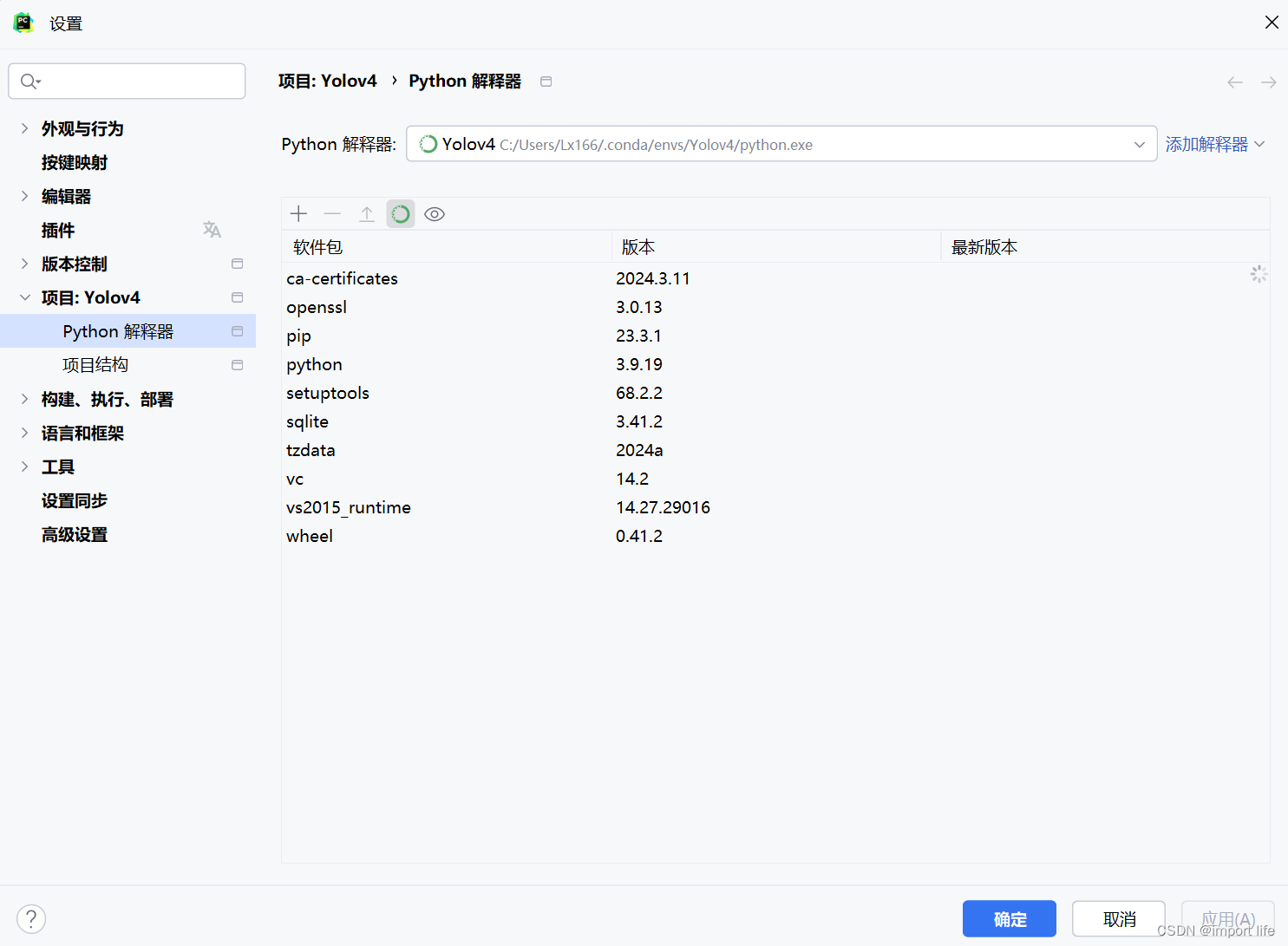Click the 最新版本 column header

click(x=1106, y=247)
